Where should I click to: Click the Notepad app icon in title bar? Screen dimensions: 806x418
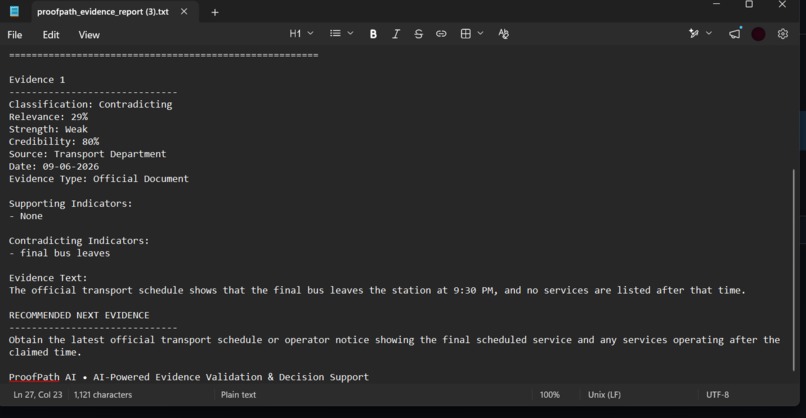(14, 11)
